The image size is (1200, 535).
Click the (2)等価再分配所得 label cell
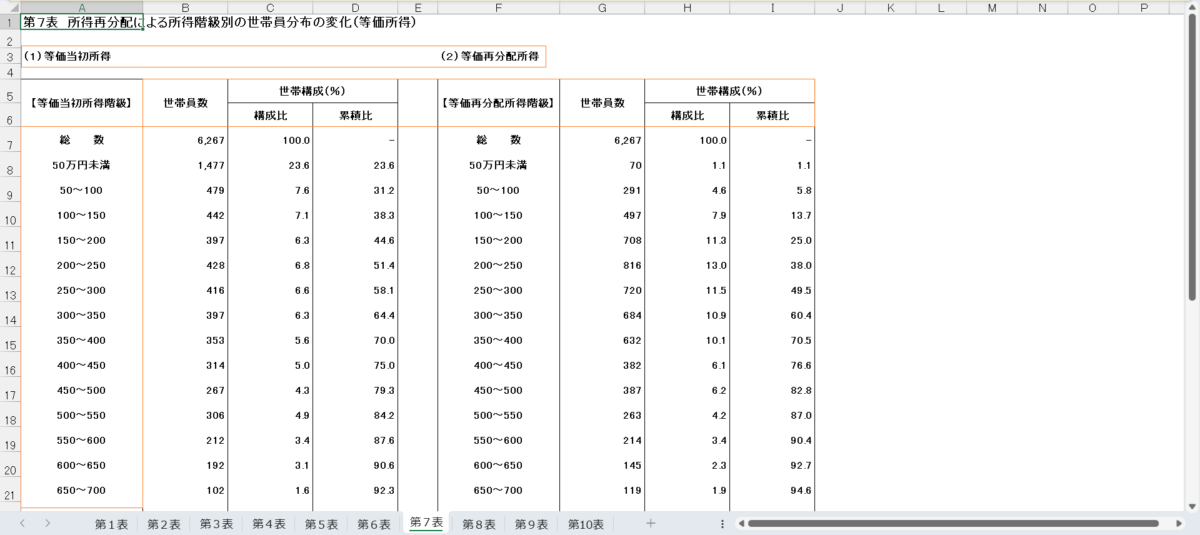(490, 57)
